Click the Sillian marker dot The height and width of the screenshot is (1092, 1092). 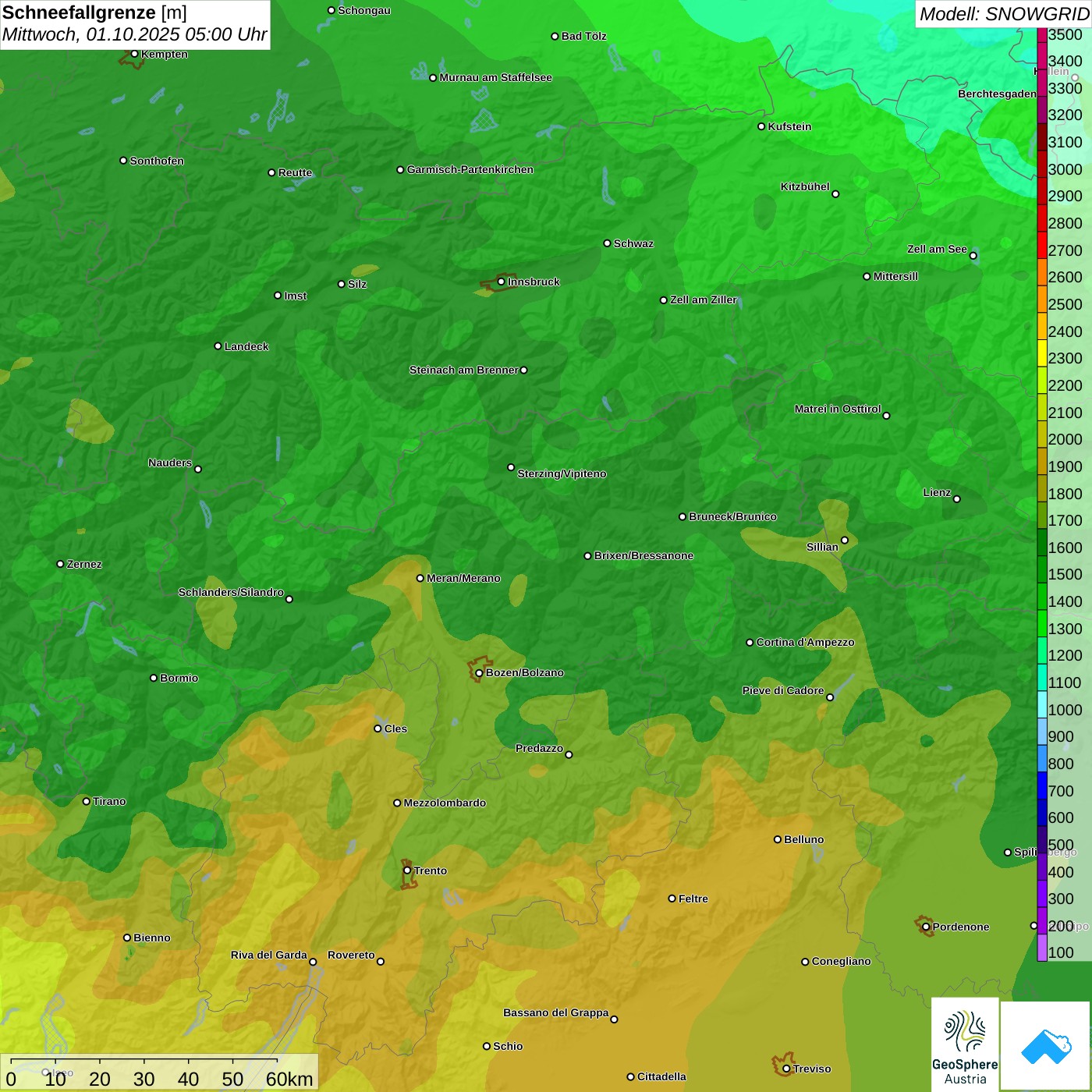pos(845,540)
